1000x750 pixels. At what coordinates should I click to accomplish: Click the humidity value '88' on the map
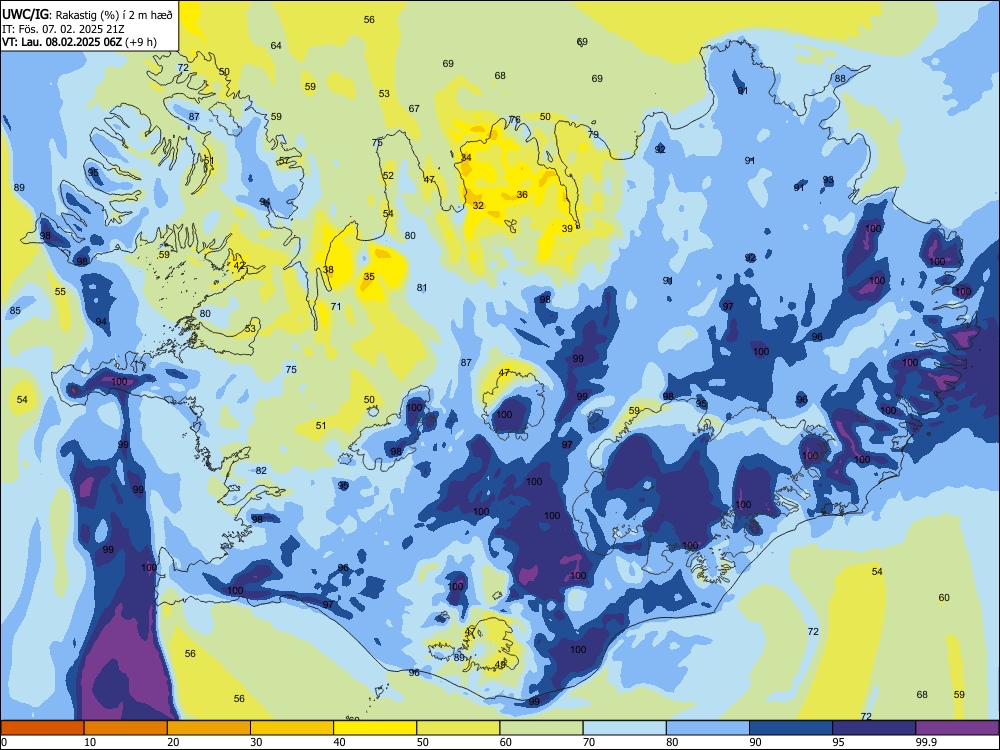click(x=841, y=78)
